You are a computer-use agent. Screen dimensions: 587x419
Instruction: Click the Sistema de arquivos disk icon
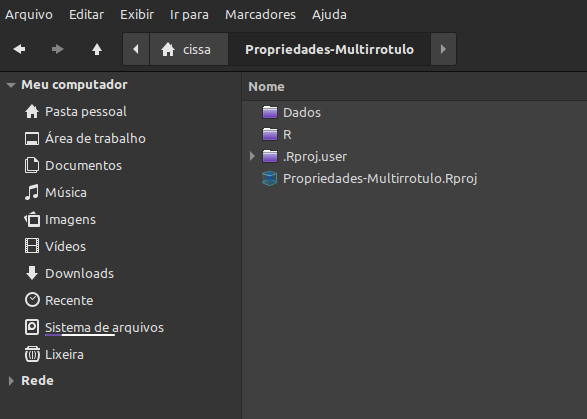[x=32, y=327]
